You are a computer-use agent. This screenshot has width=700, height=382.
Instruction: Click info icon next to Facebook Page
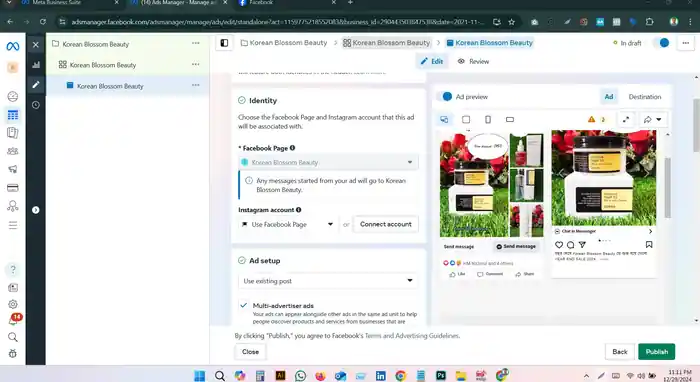[x=292, y=148]
